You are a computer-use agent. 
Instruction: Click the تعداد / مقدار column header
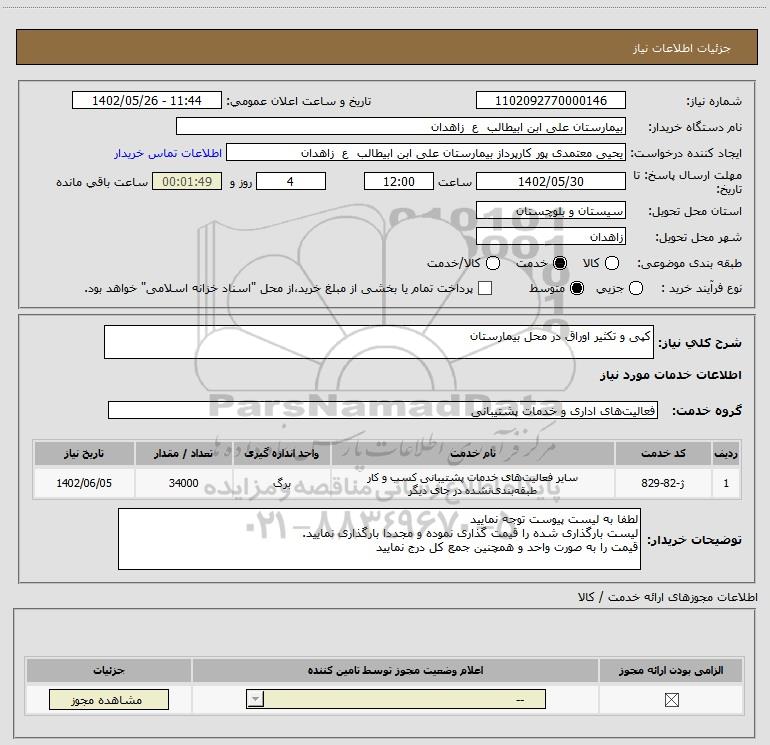pos(184,453)
